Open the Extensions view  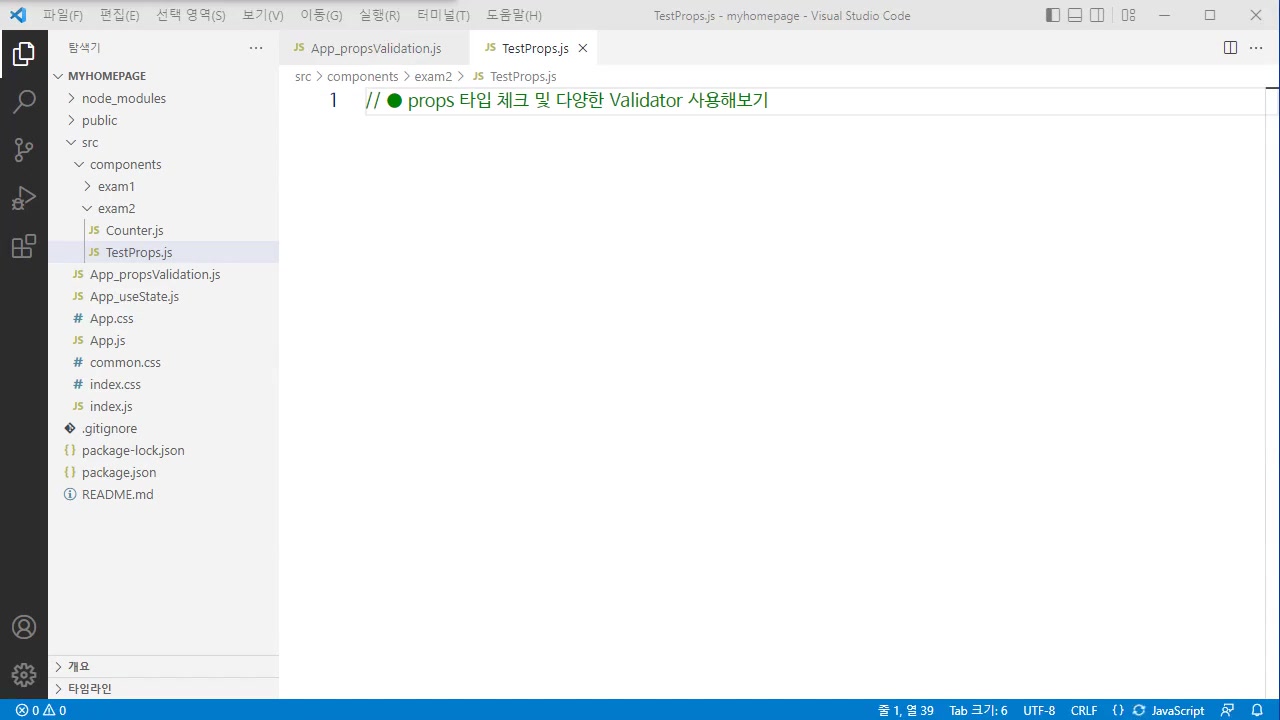tap(24, 246)
